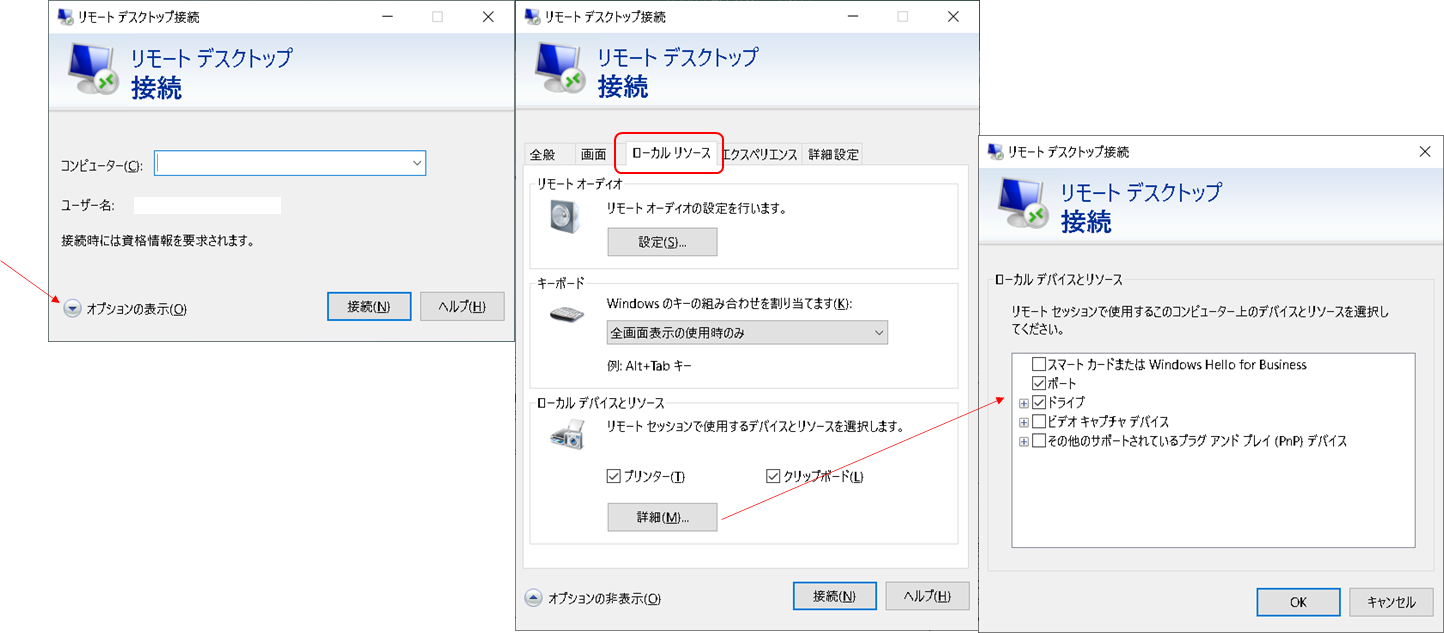The width and height of the screenshot is (1444, 633).
Task: Click remote audio 設定(S)... button
Action: point(662,242)
